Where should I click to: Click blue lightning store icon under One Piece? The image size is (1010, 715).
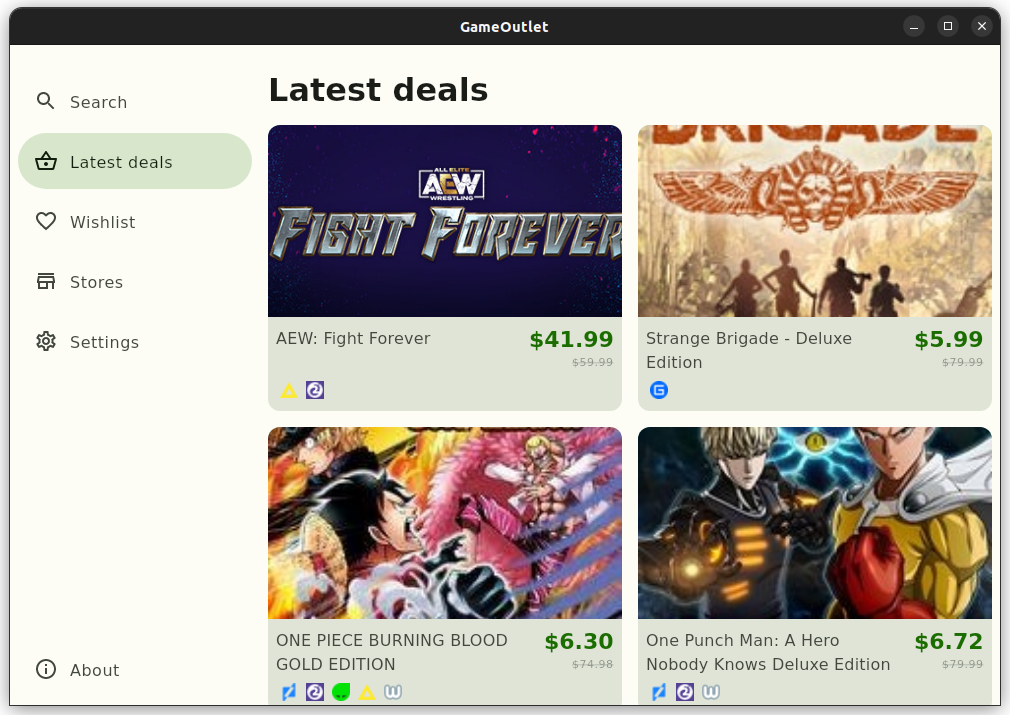[x=289, y=692]
